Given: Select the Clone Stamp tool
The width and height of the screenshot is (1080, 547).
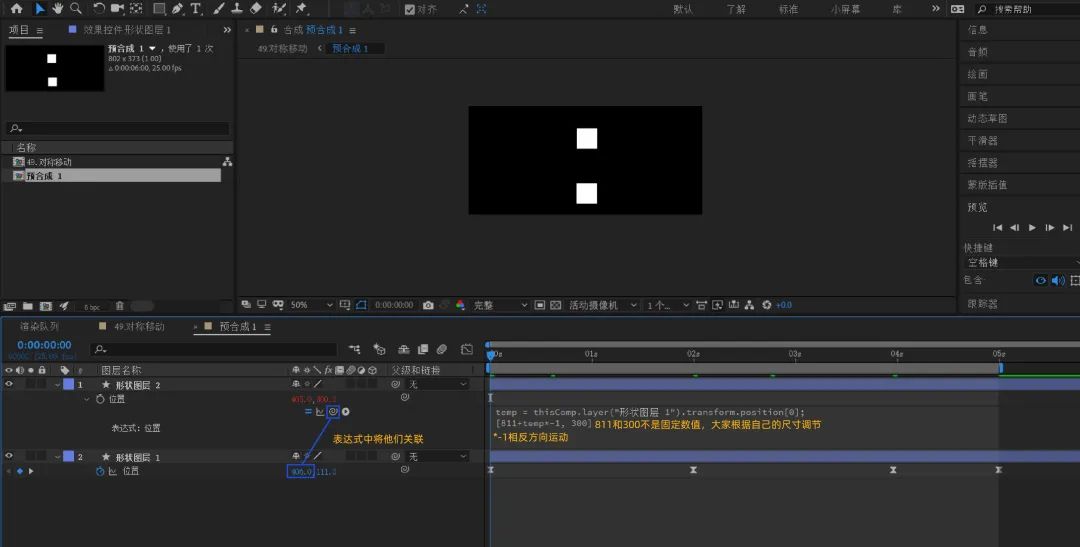Looking at the screenshot, I should pyautogui.click(x=237, y=9).
